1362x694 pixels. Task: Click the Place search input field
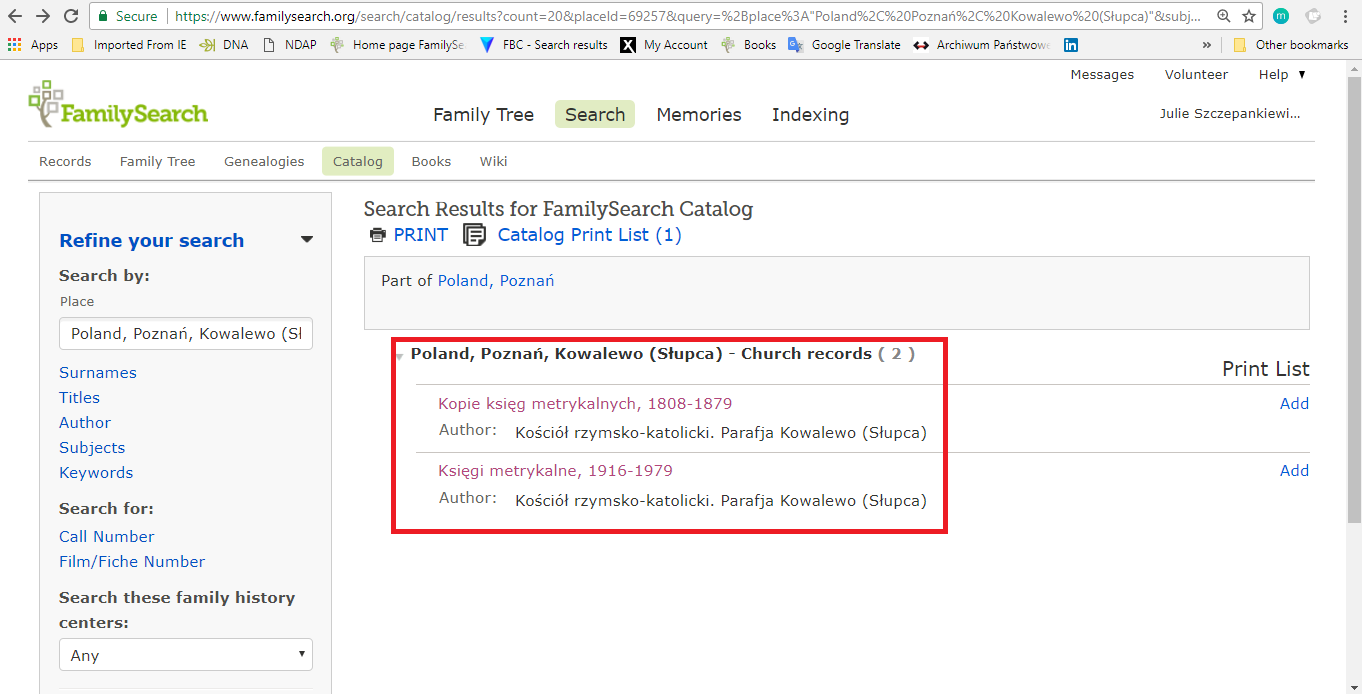pyautogui.click(x=186, y=333)
